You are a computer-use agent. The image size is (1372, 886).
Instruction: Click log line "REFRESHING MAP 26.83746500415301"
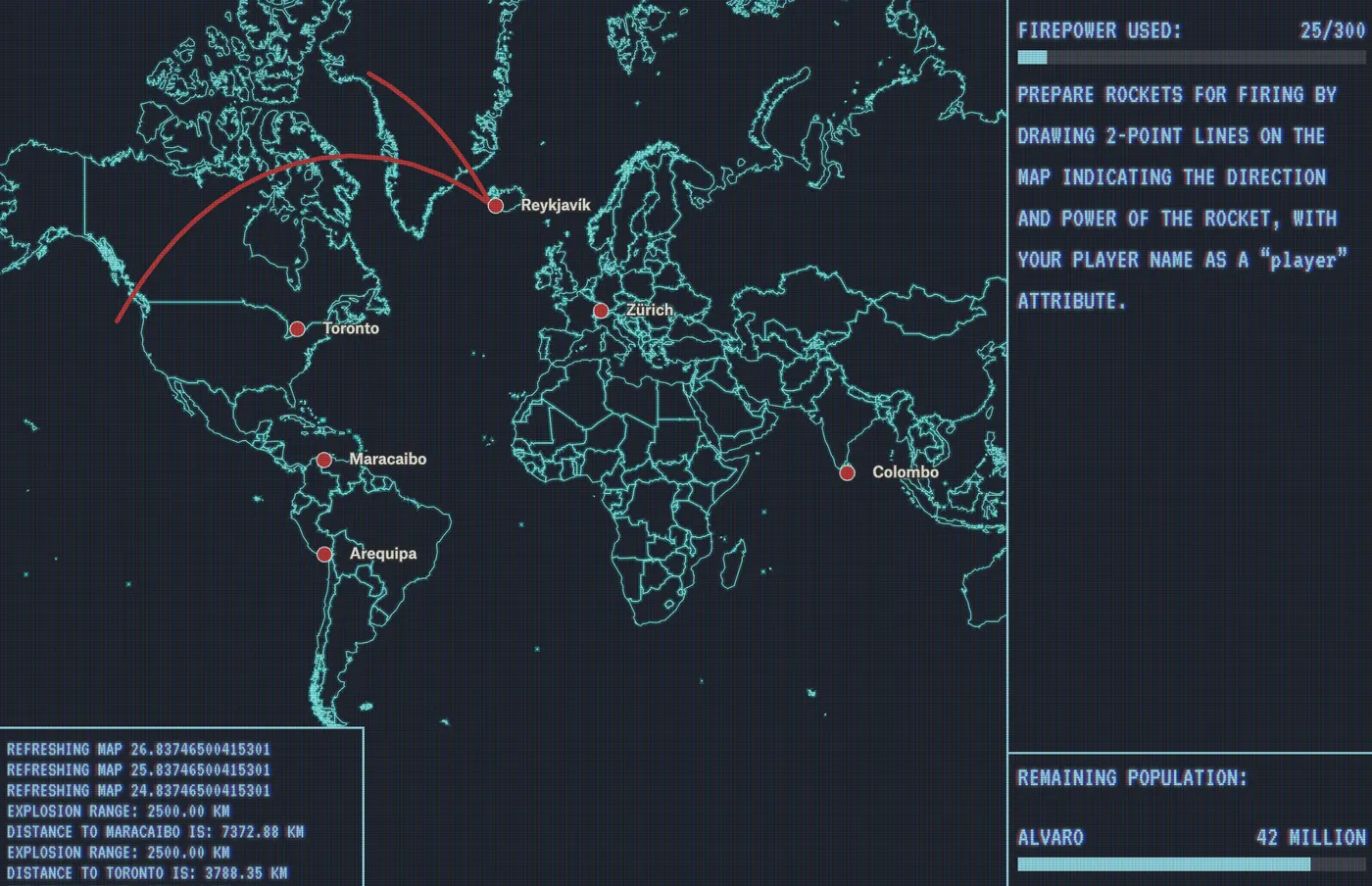click(138, 749)
